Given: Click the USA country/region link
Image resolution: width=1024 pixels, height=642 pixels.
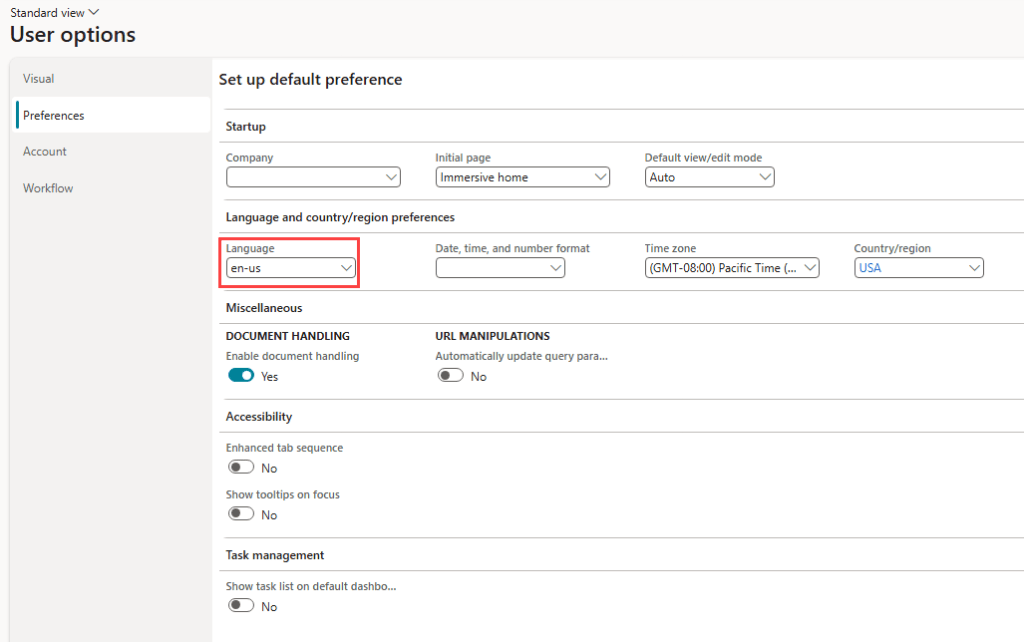Looking at the screenshot, I should point(870,268).
